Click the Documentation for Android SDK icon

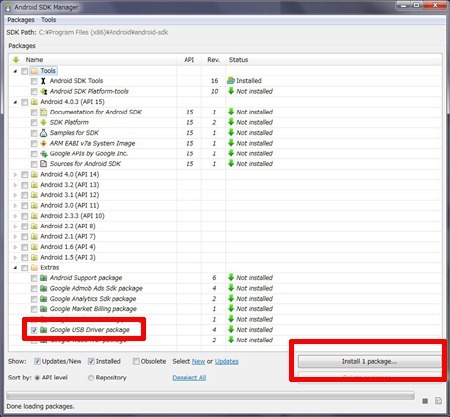click(x=43, y=112)
